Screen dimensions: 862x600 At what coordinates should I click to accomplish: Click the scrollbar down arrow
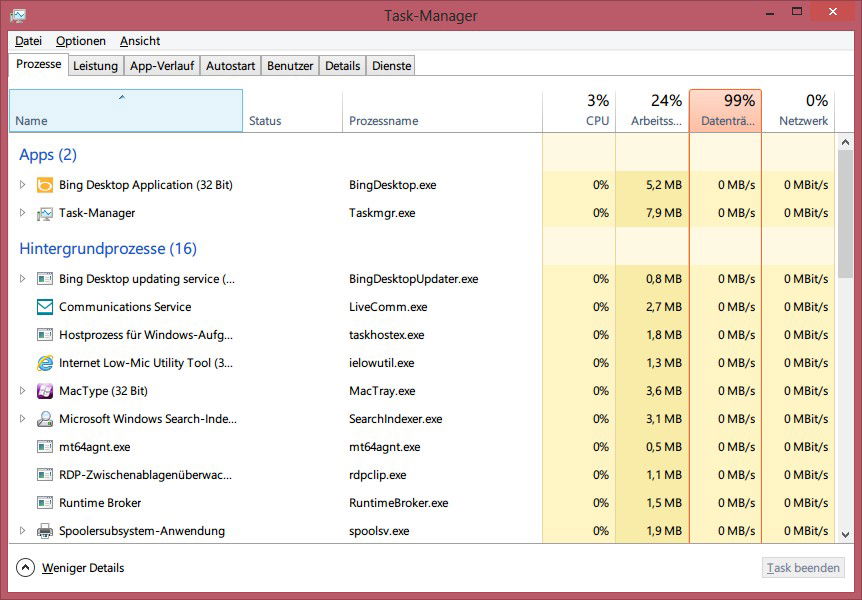(x=846, y=534)
